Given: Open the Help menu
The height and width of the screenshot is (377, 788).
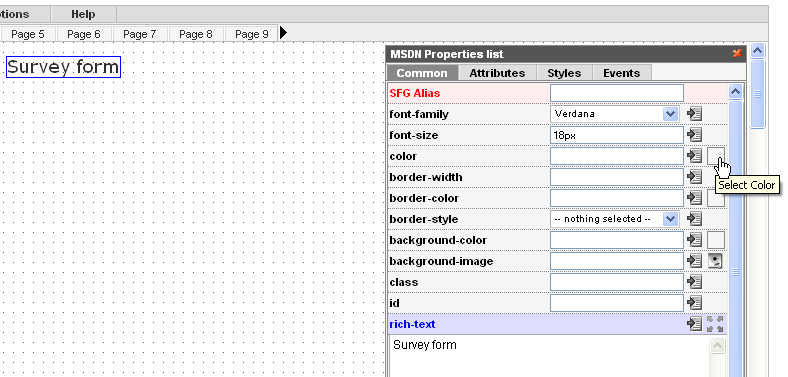Looking at the screenshot, I should (x=83, y=14).
